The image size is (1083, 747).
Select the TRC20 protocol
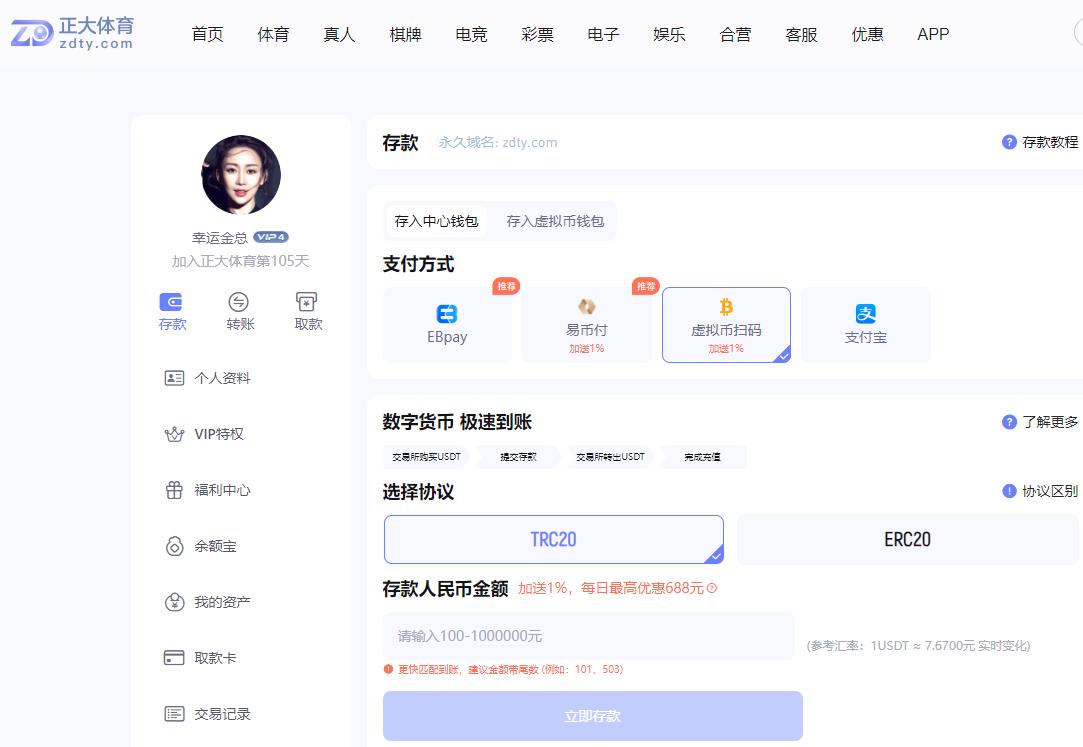(x=553, y=538)
